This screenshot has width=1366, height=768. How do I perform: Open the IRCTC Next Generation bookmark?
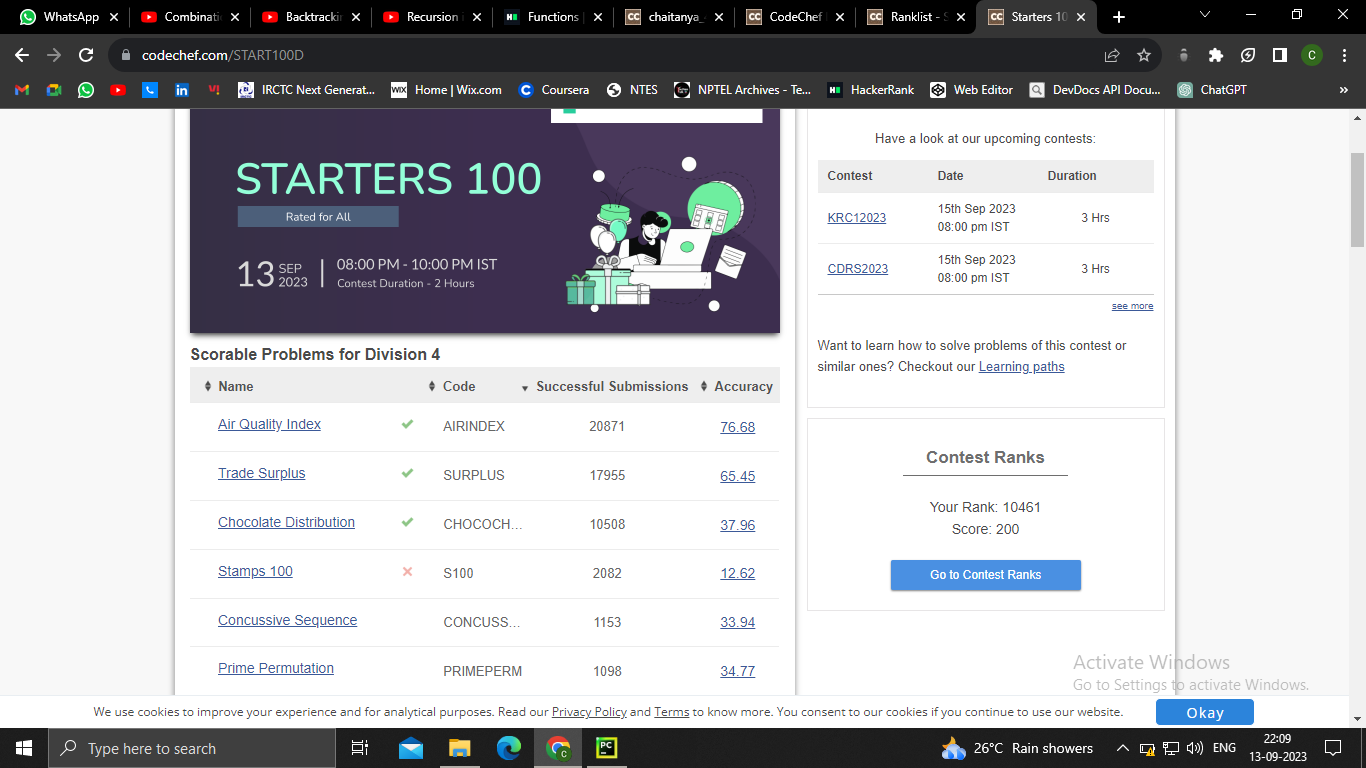pos(306,89)
